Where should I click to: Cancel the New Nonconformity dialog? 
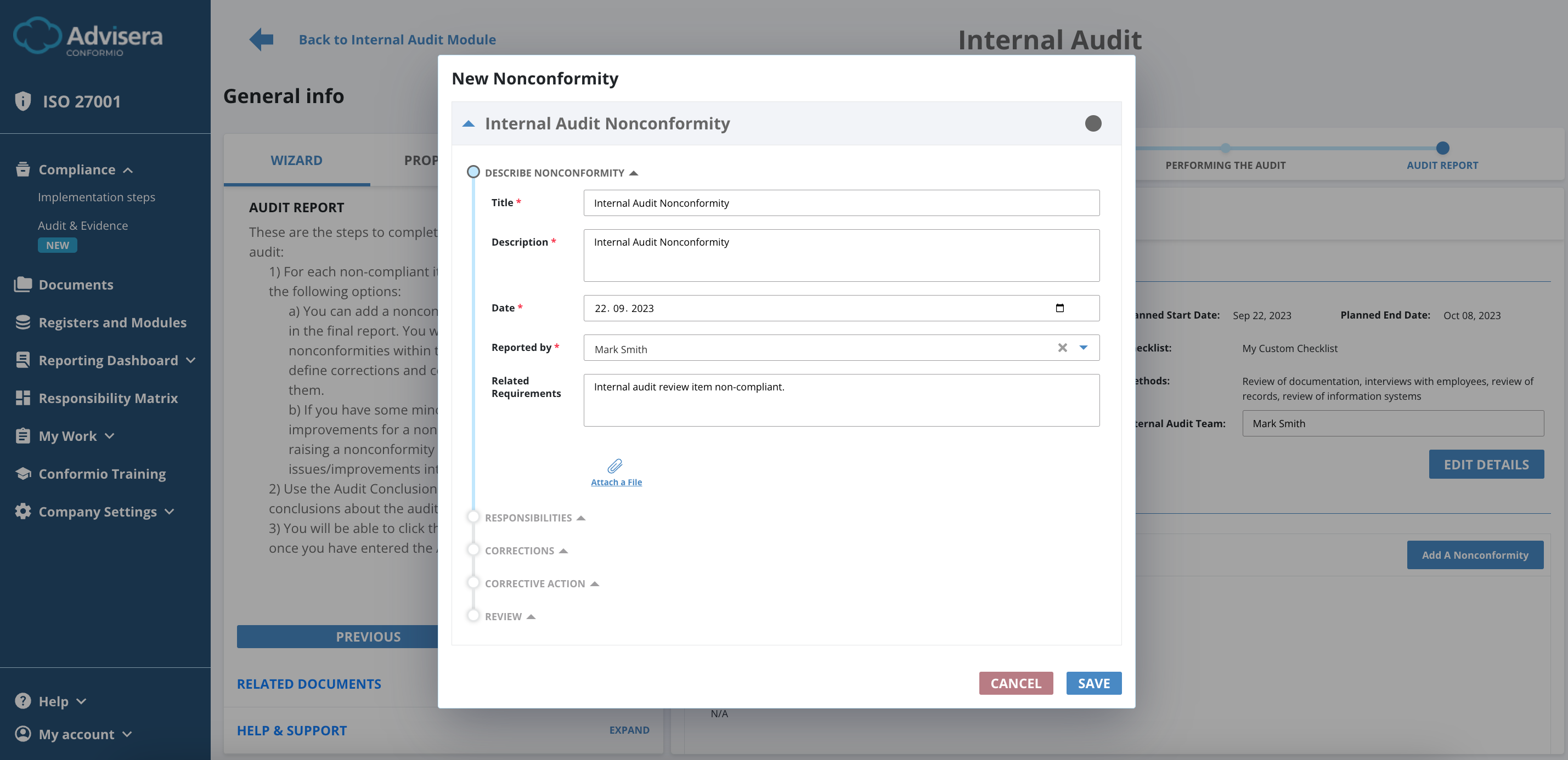pos(1016,683)
